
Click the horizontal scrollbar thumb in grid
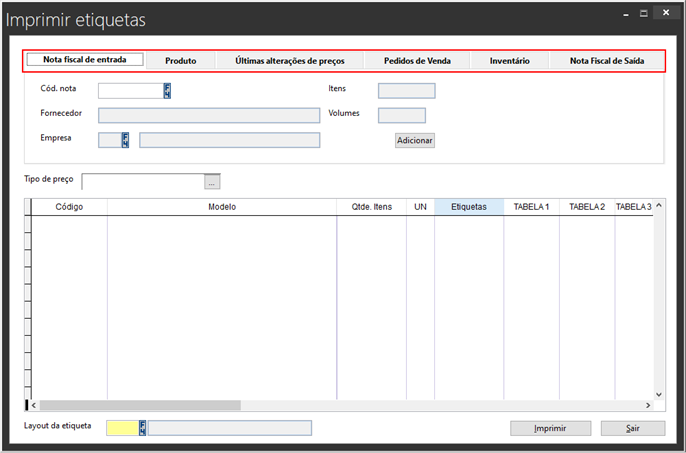pyautogui.click(x=140, y=405)
